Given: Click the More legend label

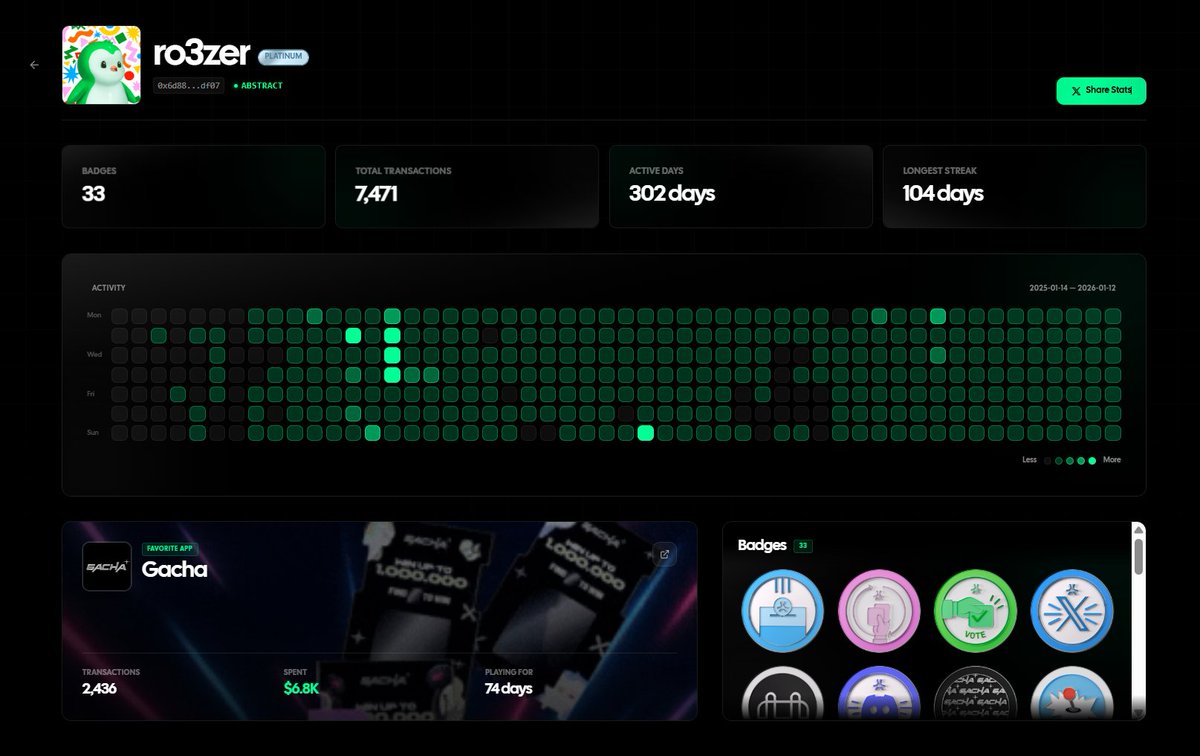Looking at the screenshot, I should tap(1112, 460).
